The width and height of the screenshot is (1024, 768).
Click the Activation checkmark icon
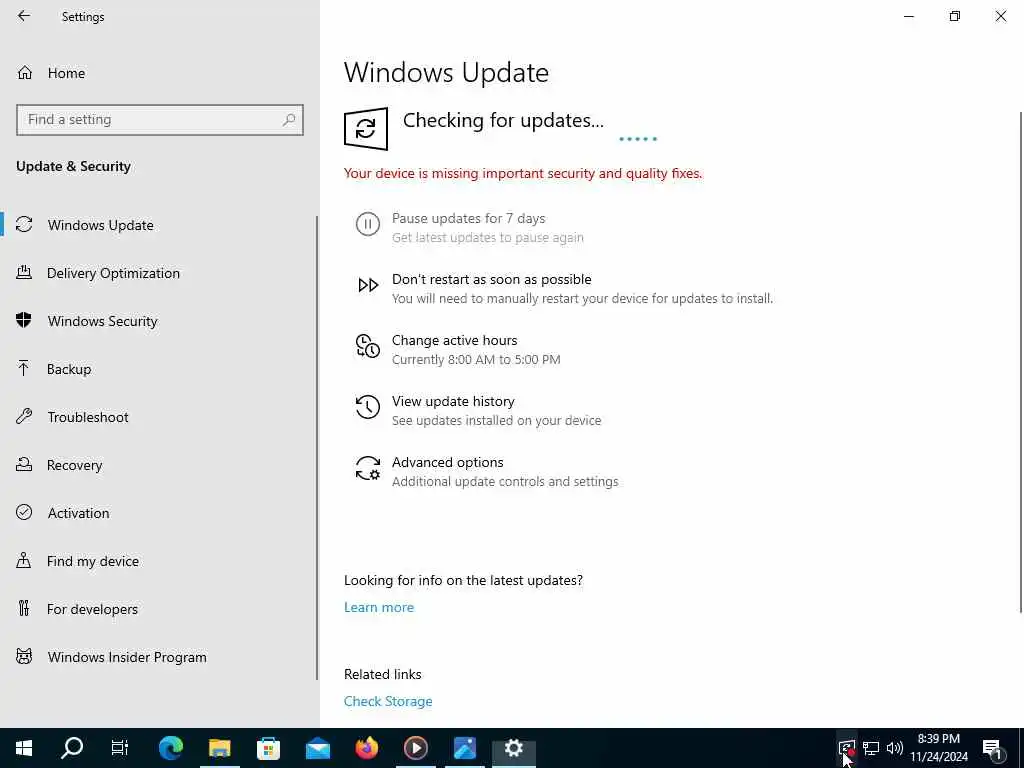pyautogui.click(x=24, y=512)
